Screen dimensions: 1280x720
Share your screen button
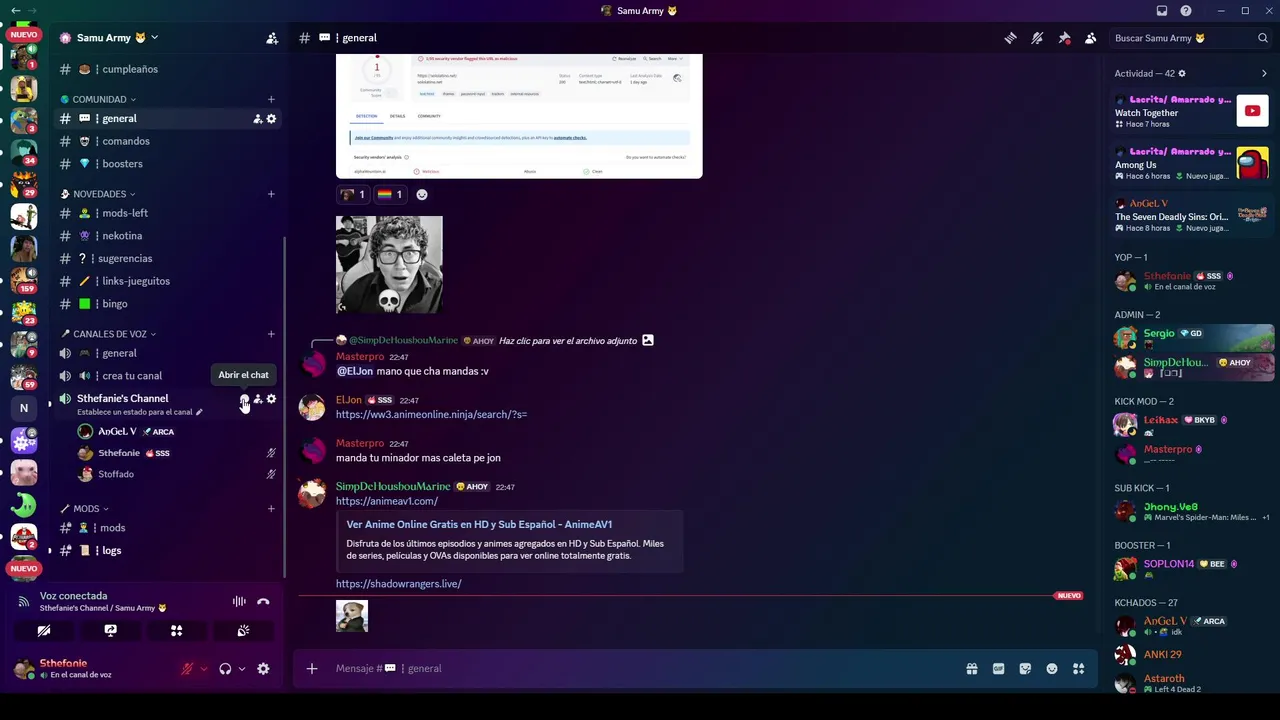(110, 631)
